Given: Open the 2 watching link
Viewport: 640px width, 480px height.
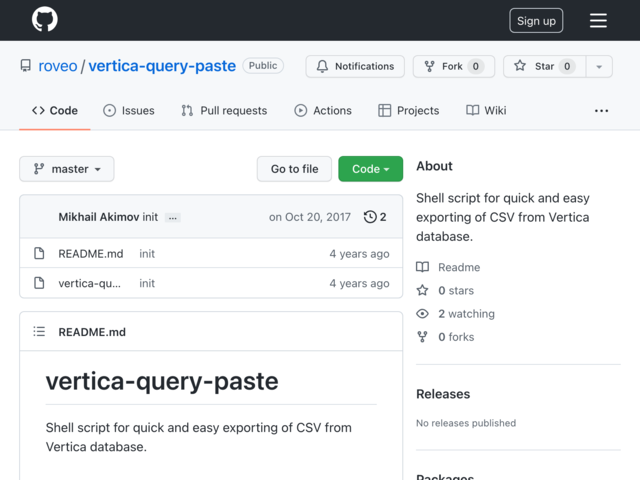Looking at the screenshot, I should point(466,313).
